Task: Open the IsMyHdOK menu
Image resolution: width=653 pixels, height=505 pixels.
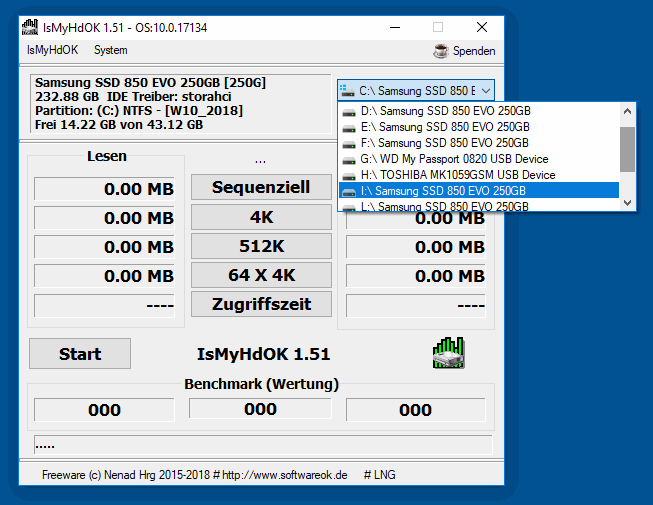Action: tap(52, 50)
